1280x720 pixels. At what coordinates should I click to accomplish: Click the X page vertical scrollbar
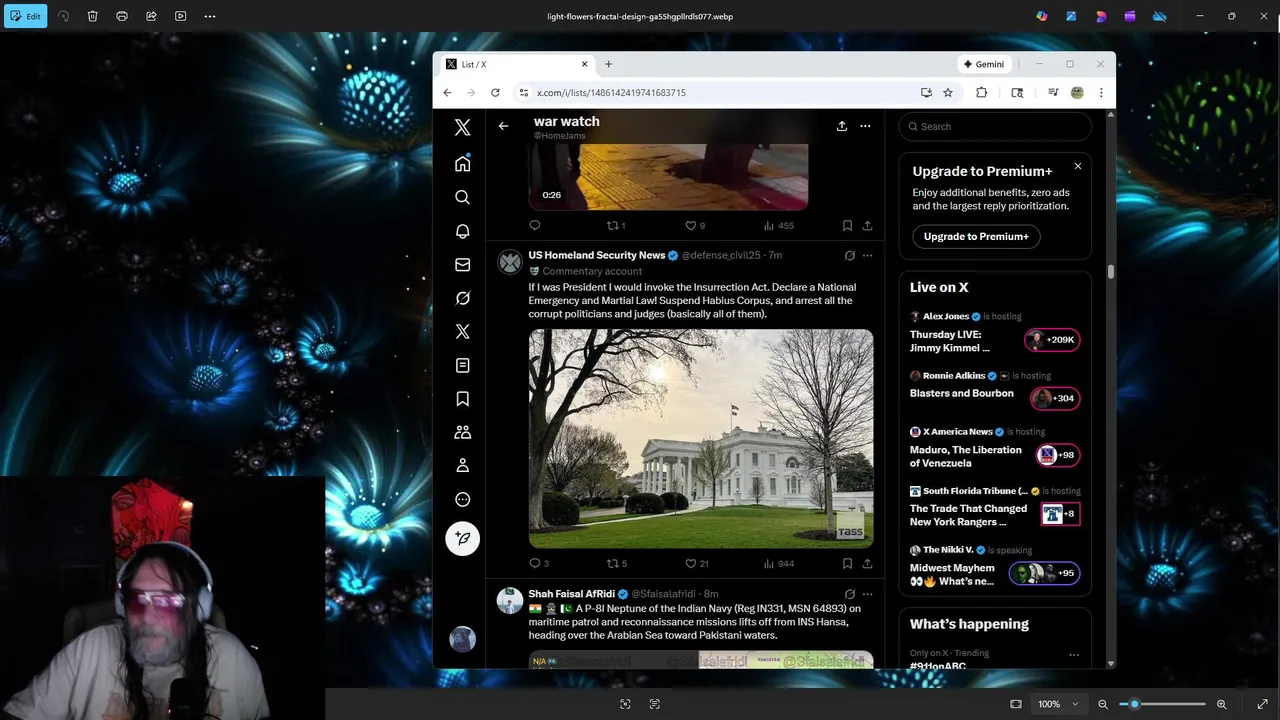coord(1110,271)
